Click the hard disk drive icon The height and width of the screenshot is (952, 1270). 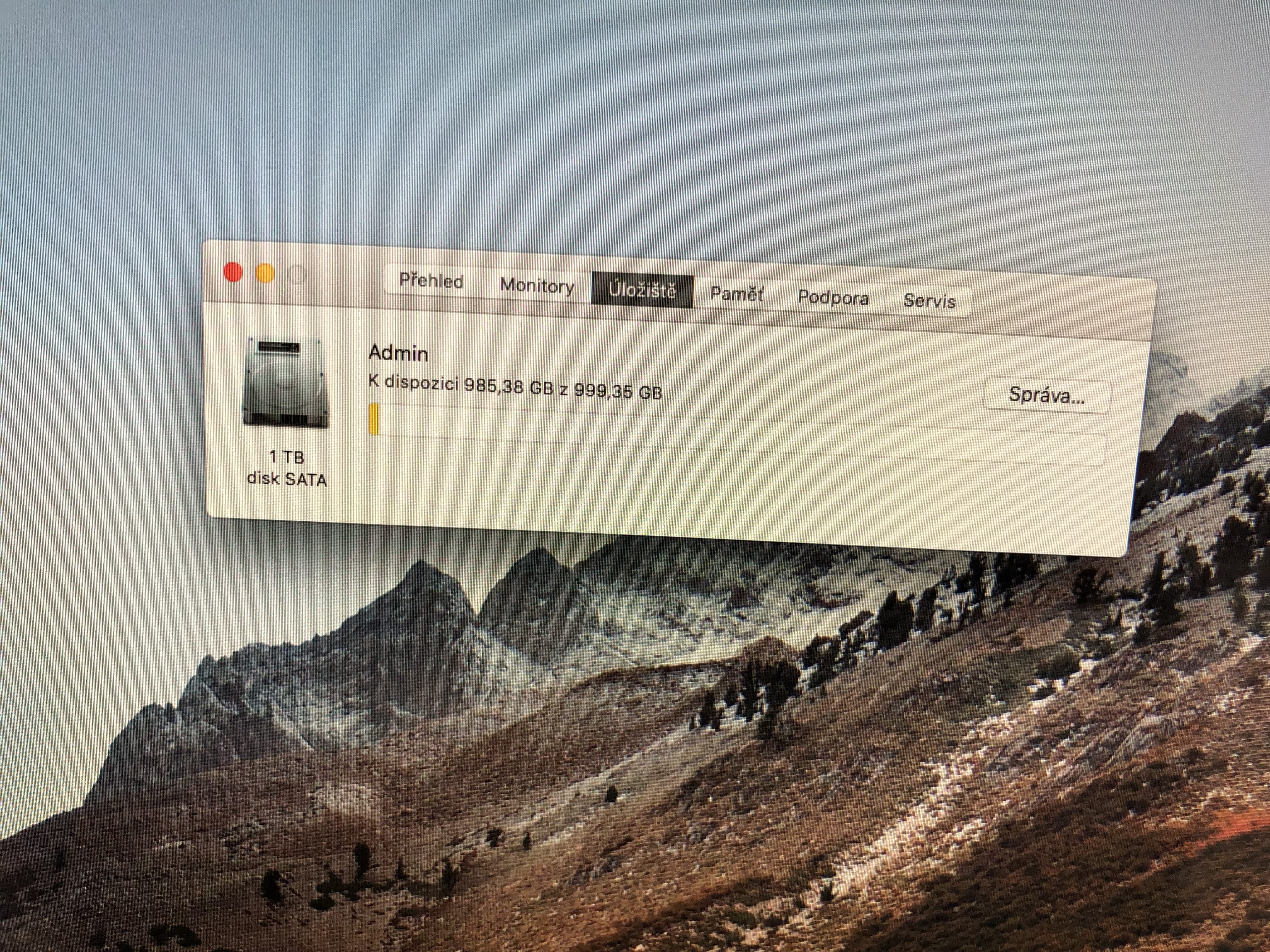coord(285,382)
